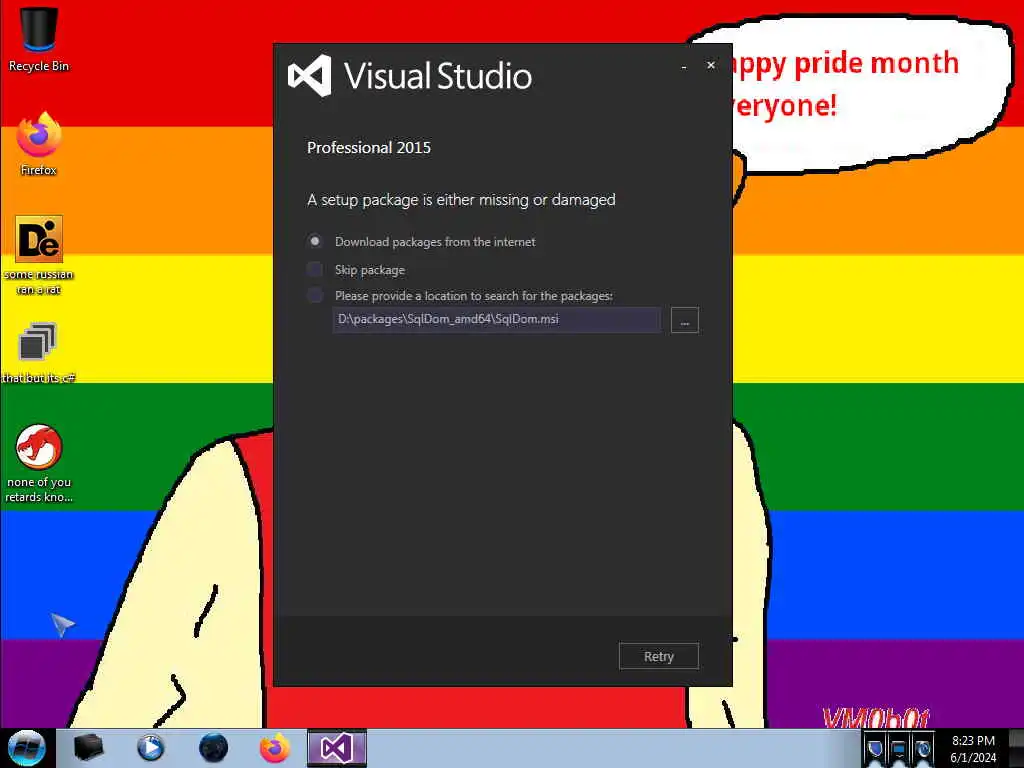The height and width of the screenshot is (768, 1024).
Task: Minimize the Visual Studio installer window
Action: [684, 66]
